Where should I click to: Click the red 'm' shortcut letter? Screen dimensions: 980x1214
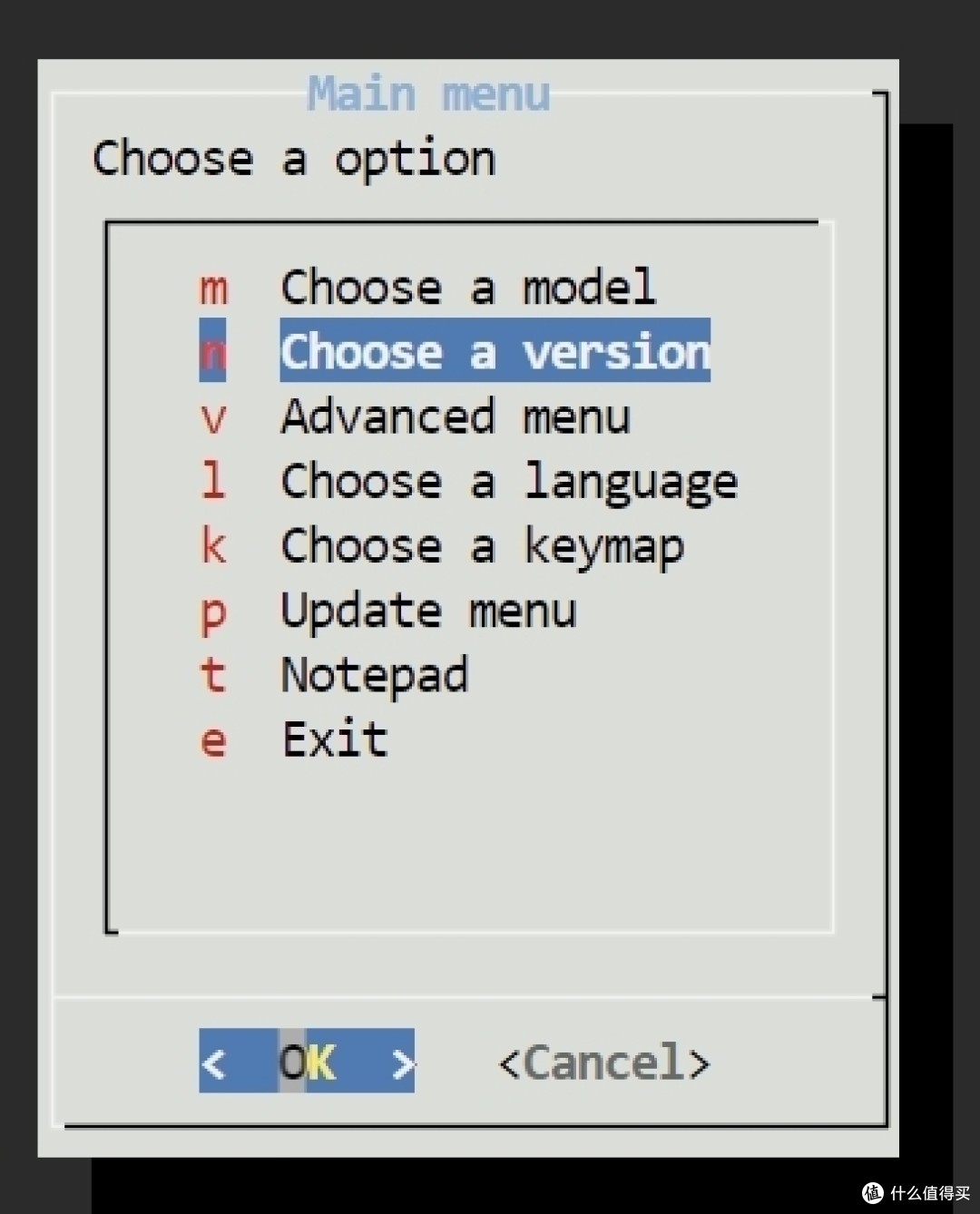point(214,289)
